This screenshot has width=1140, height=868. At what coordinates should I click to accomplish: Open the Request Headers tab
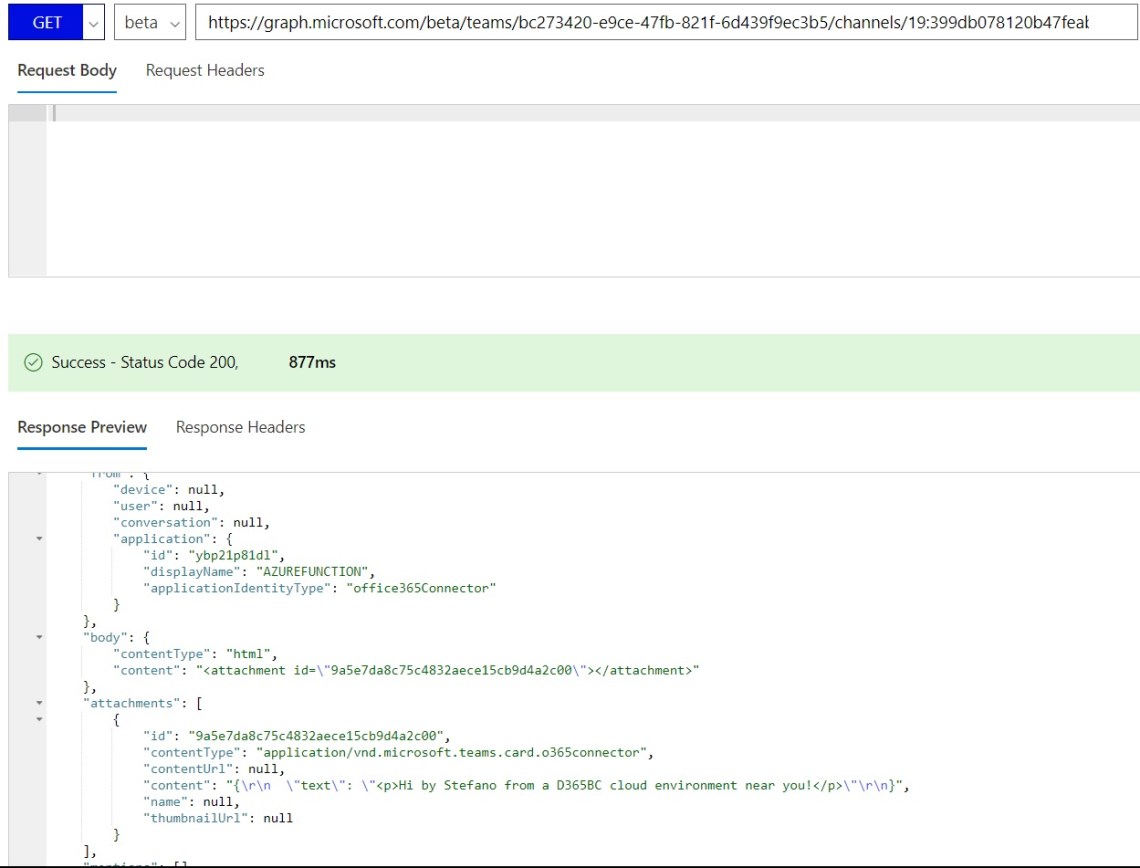205,70
